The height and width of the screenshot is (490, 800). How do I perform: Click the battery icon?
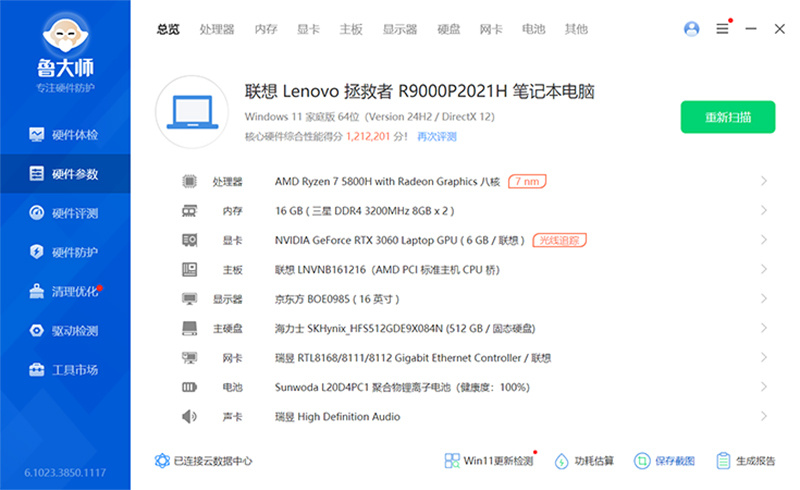pos(189,387)
